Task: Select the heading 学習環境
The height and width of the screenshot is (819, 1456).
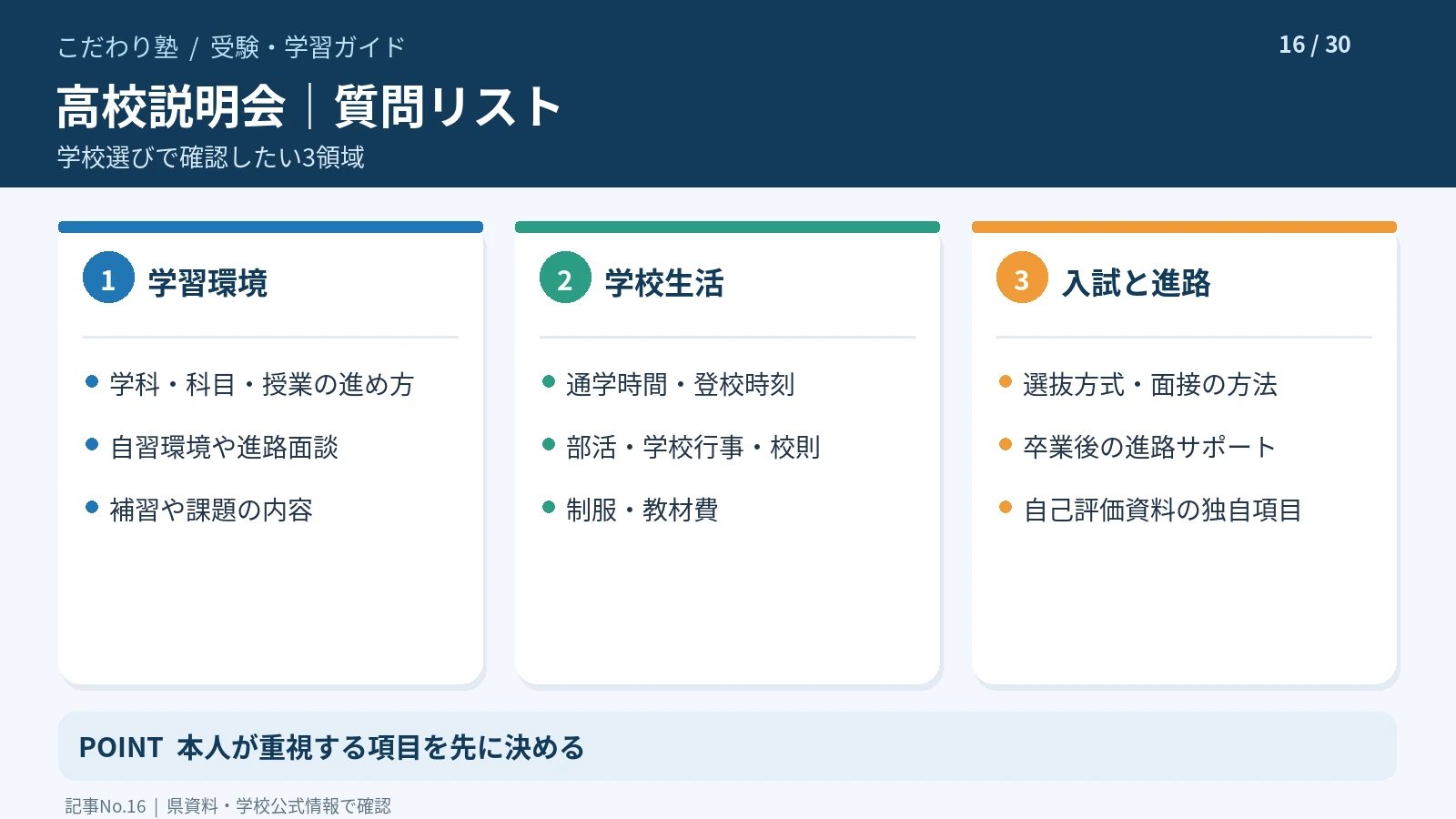Action: (207, 283)
